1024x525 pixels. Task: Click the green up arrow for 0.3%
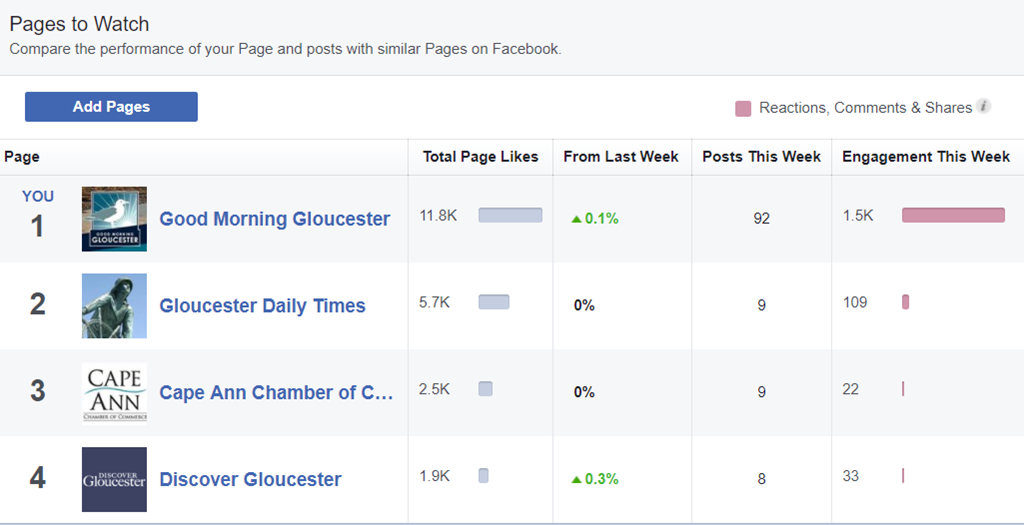[x=576, y=479]
